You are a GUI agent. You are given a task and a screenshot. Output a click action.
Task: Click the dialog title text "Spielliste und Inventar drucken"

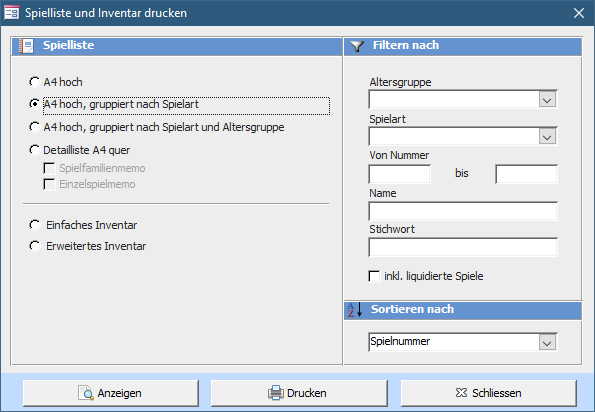point(106,13)
